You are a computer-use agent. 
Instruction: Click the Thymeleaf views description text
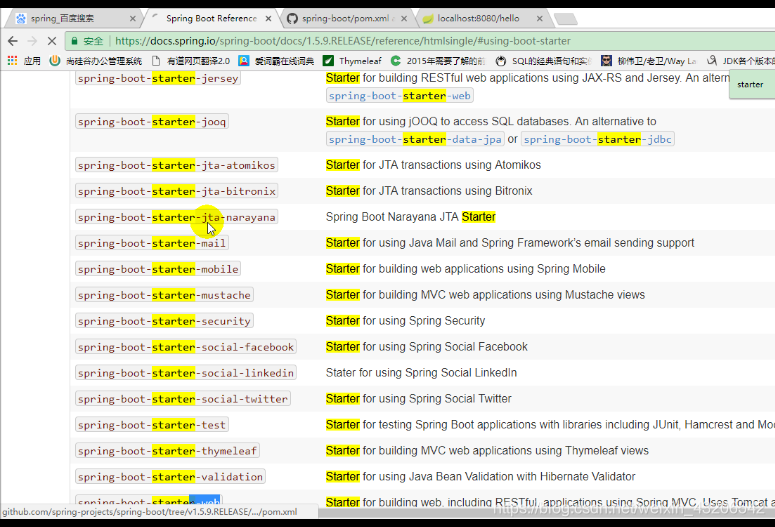487,451
